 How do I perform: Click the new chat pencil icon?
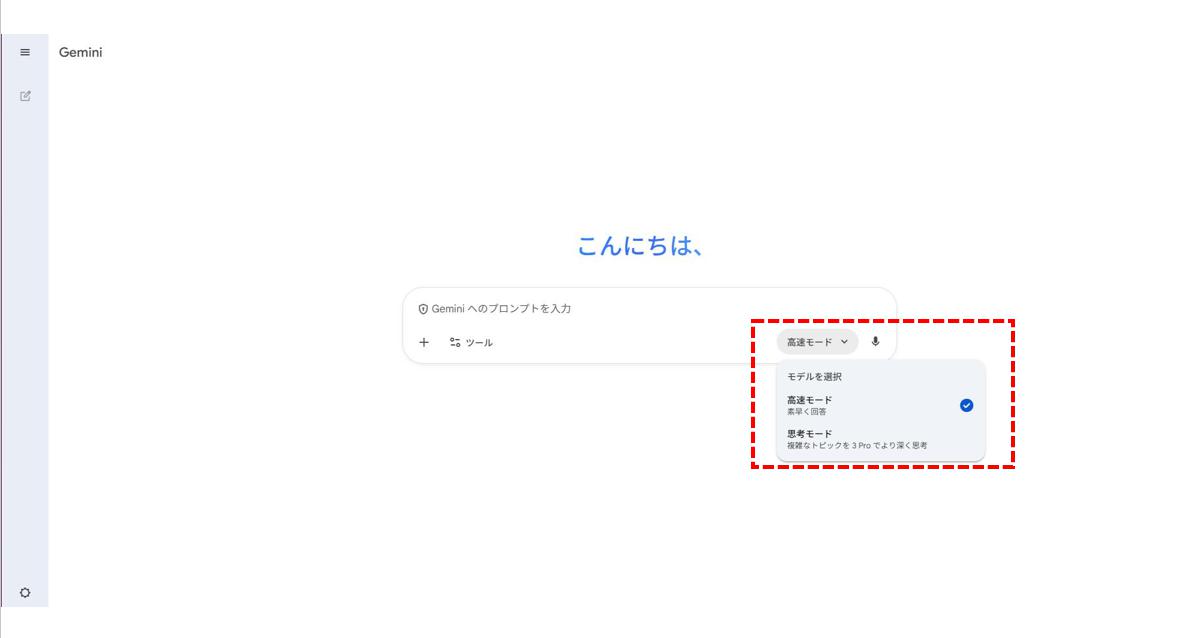25,96
